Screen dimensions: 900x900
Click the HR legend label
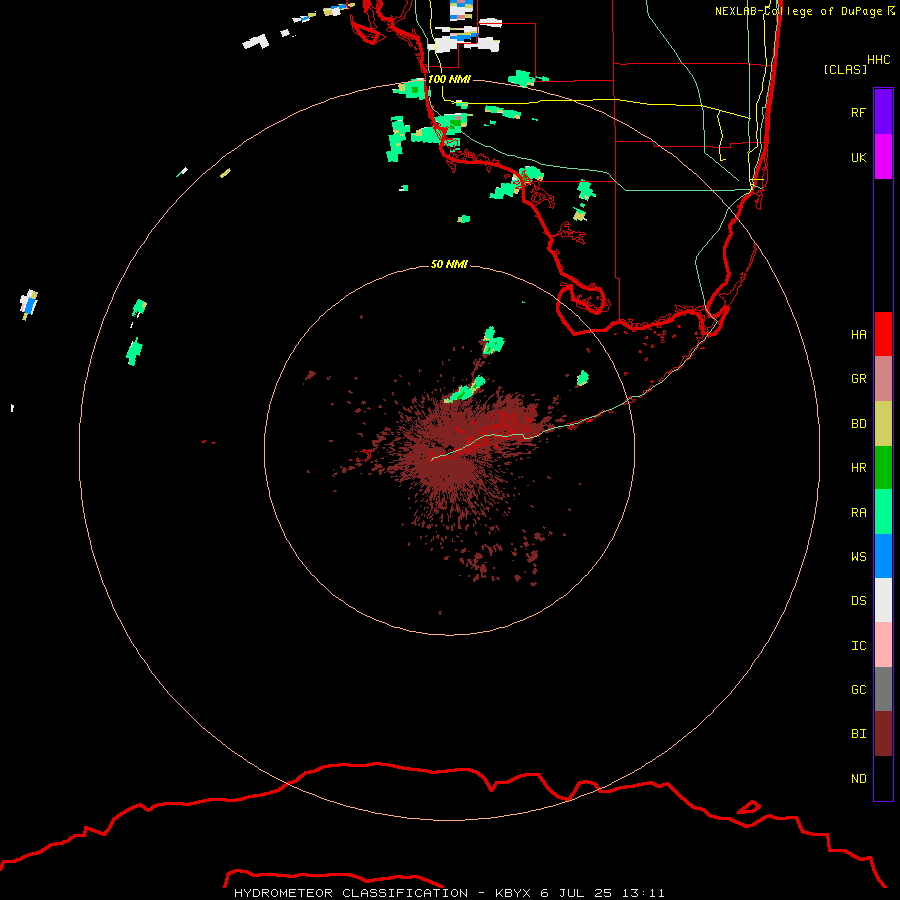858,468
